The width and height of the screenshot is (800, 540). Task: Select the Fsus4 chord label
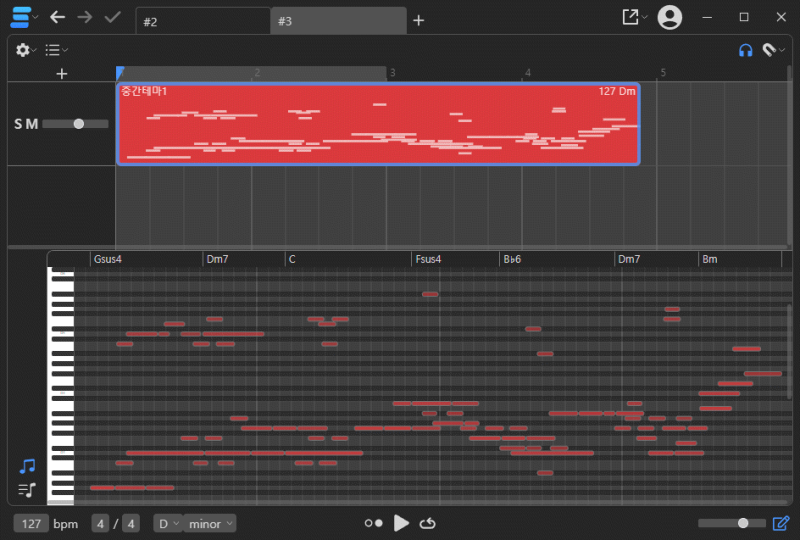(x=428, y=259)
